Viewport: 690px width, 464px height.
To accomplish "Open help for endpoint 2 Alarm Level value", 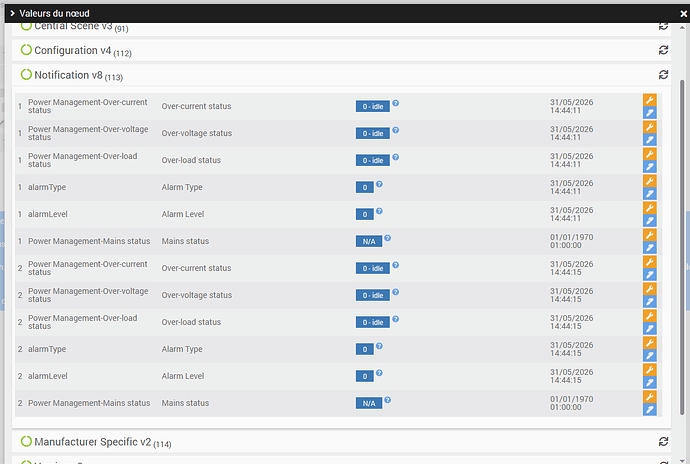I will tap(379, 373).
